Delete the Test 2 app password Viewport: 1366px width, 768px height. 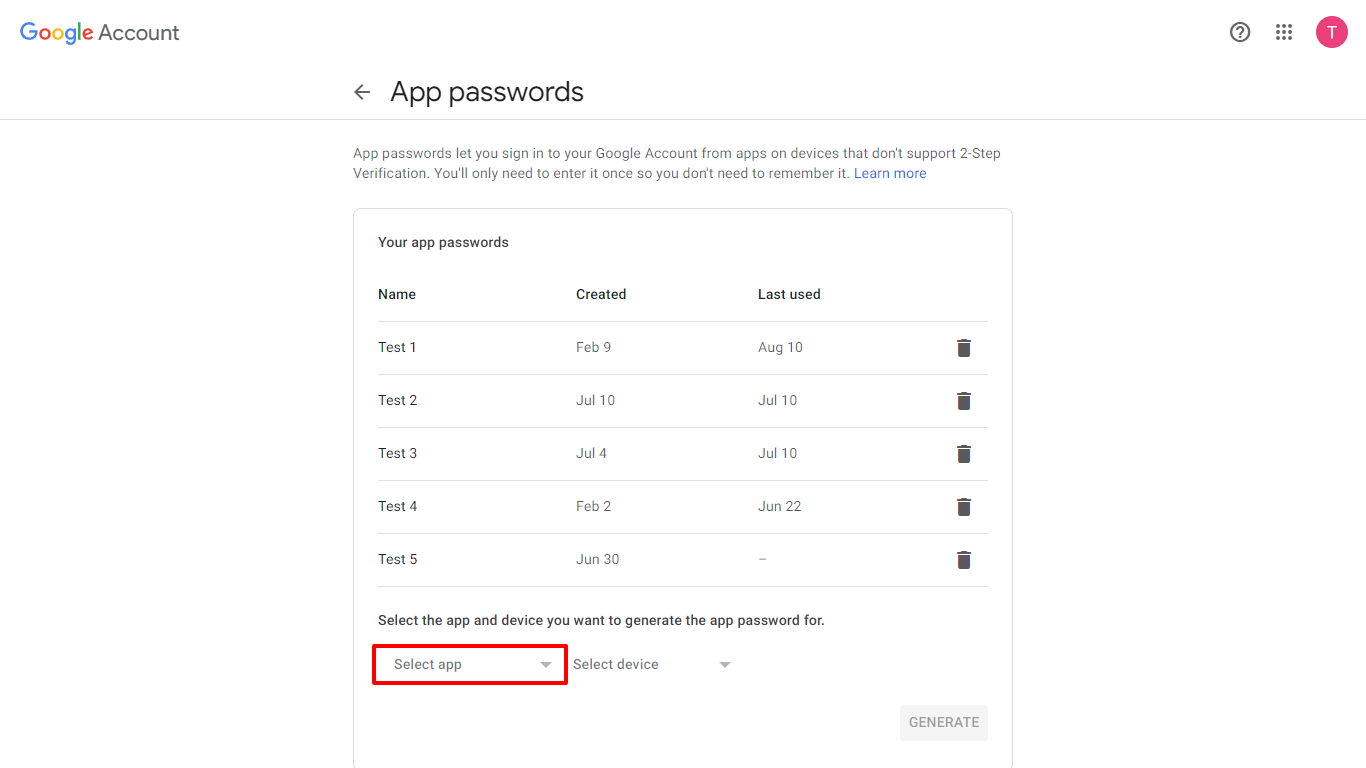point(963,401)
